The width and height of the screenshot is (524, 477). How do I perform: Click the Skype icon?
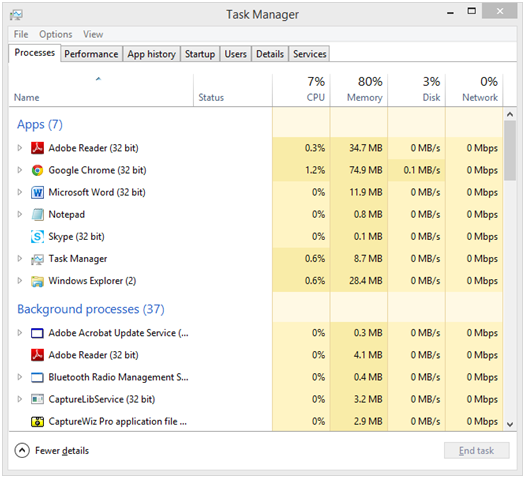[37, 237]
